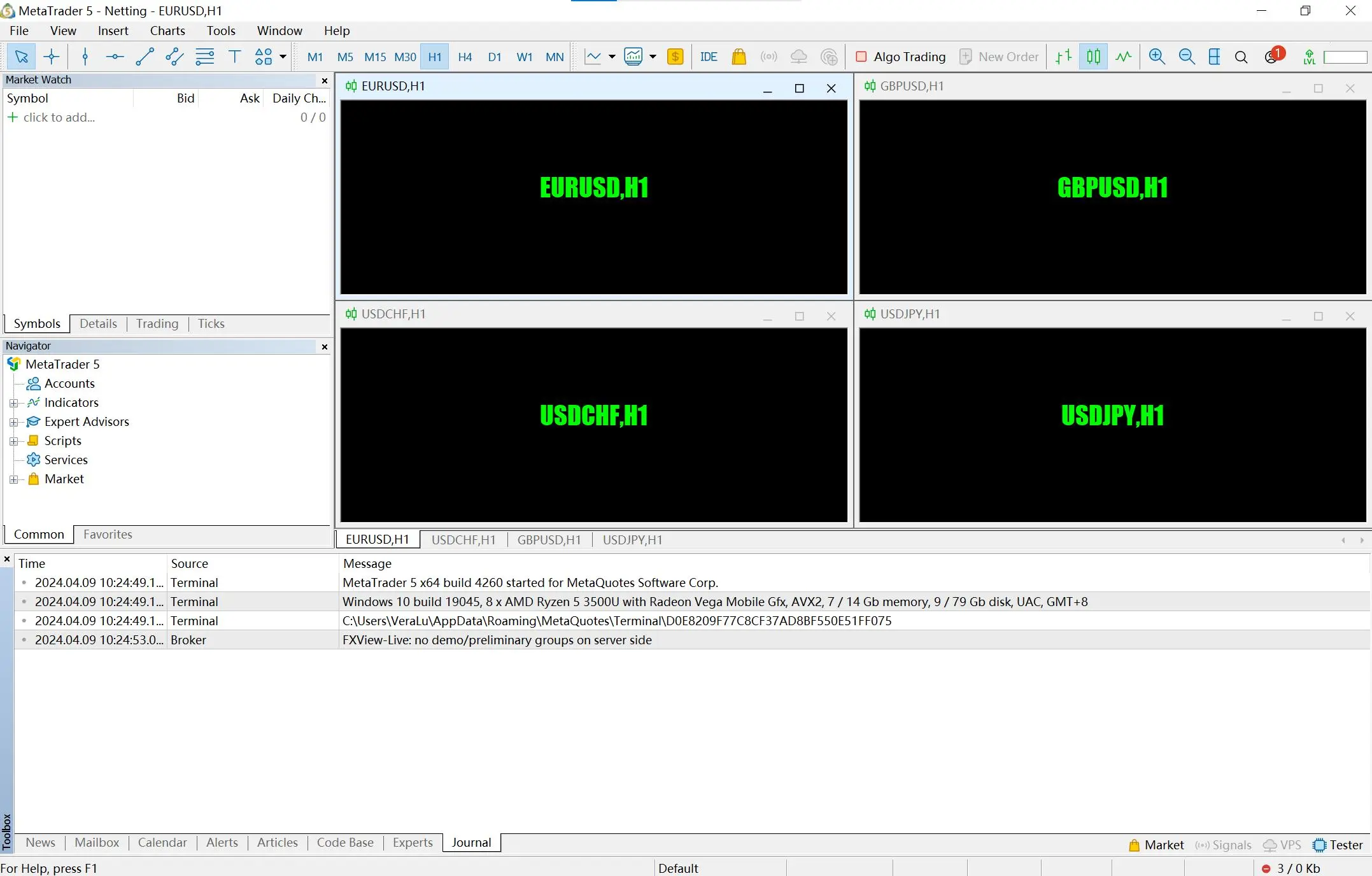Close the Navigator panel
The width and height of the screenshot is (1372, 876).
click(x=325, y=346)
